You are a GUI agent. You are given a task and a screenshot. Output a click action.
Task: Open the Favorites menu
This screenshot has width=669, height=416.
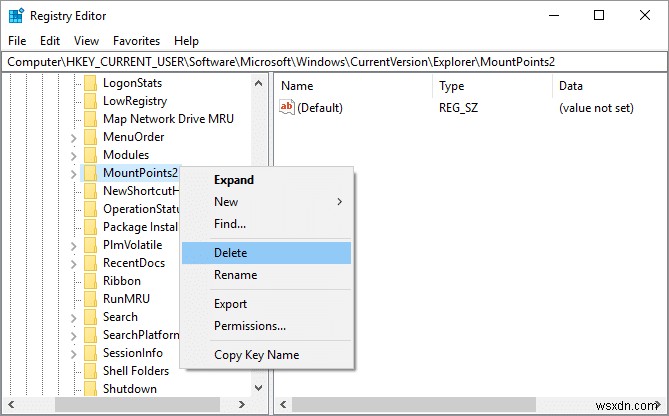(137, 41)
